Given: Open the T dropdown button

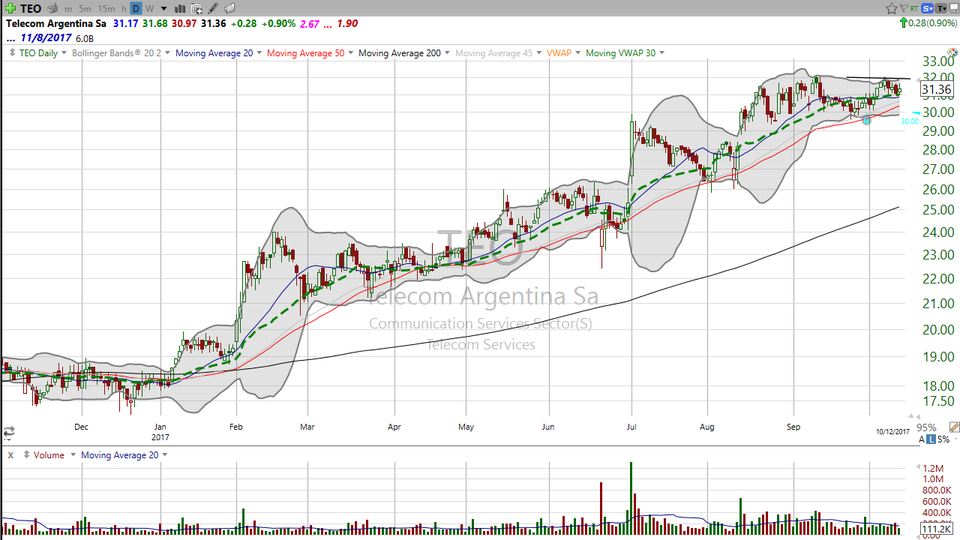Looking at the screenshot, I should coord(941,9).
